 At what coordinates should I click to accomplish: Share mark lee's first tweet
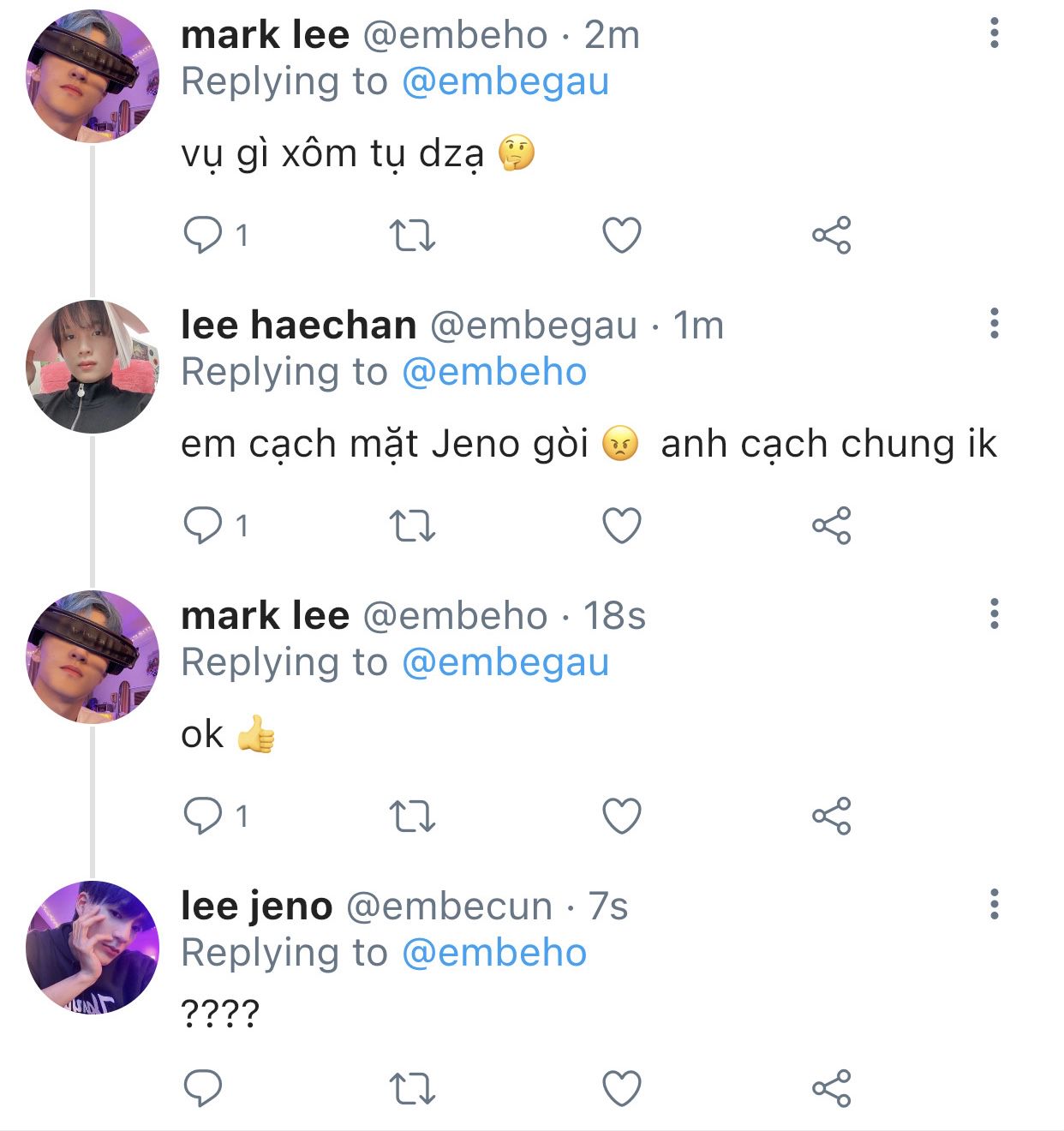coord(831,235)
